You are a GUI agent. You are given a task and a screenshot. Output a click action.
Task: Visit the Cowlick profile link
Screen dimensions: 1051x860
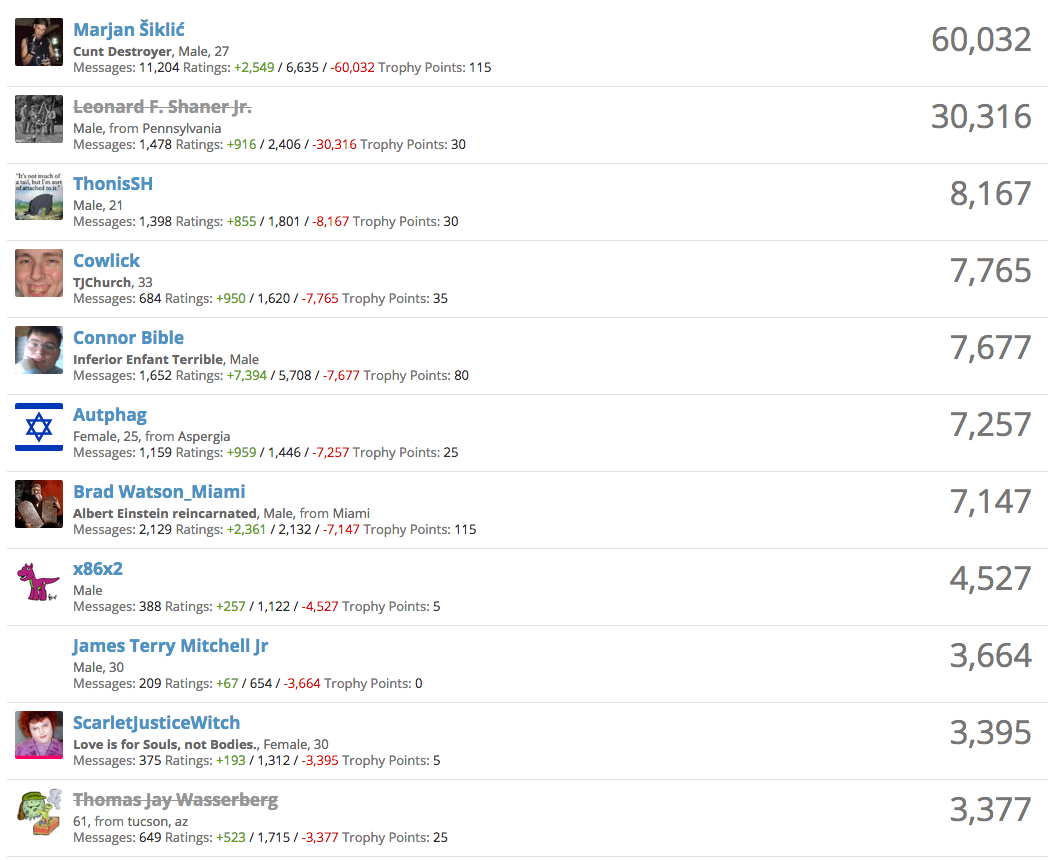[x=107, y=261]
